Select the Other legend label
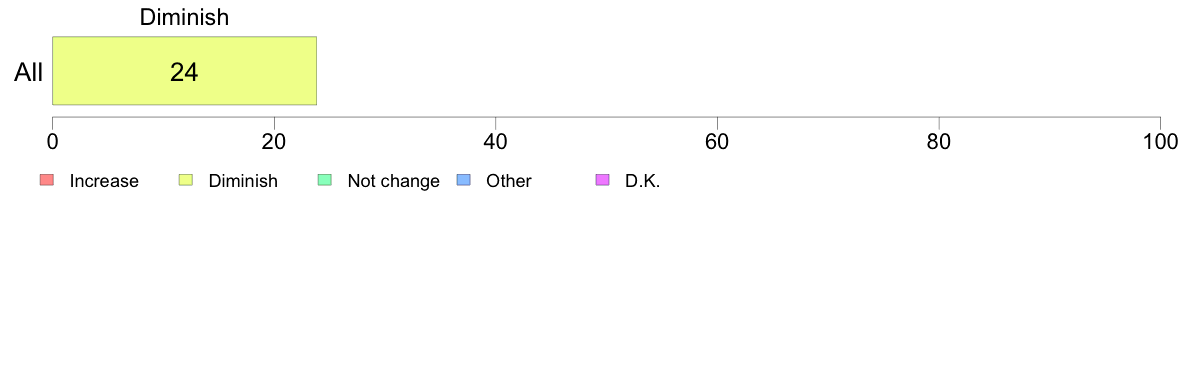 click(509, 181)
